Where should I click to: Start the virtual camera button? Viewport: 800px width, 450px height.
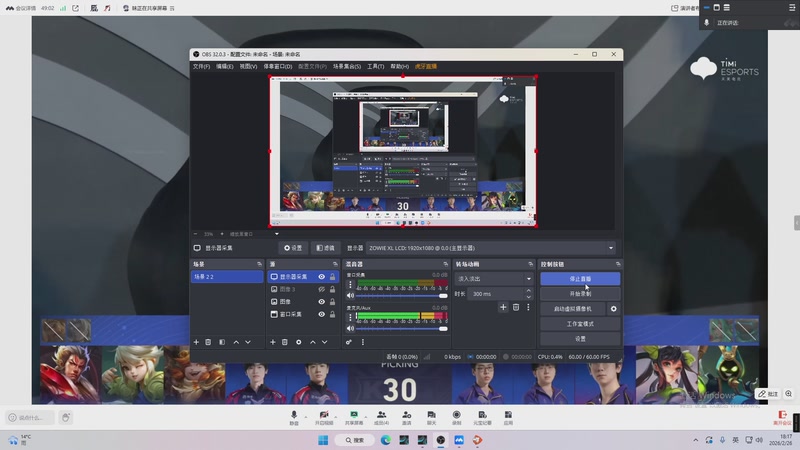572,309
